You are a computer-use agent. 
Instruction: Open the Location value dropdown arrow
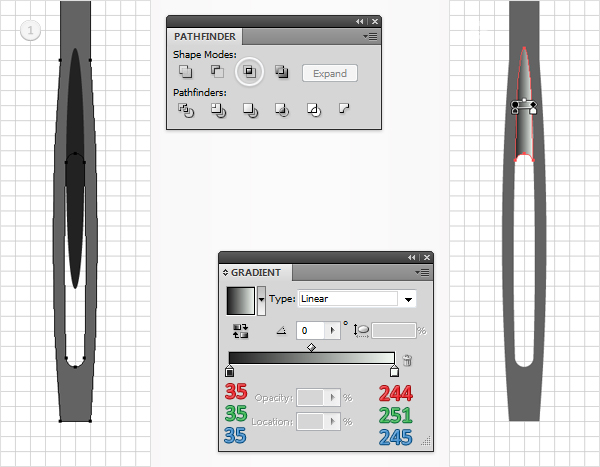(x=333, y=421)
